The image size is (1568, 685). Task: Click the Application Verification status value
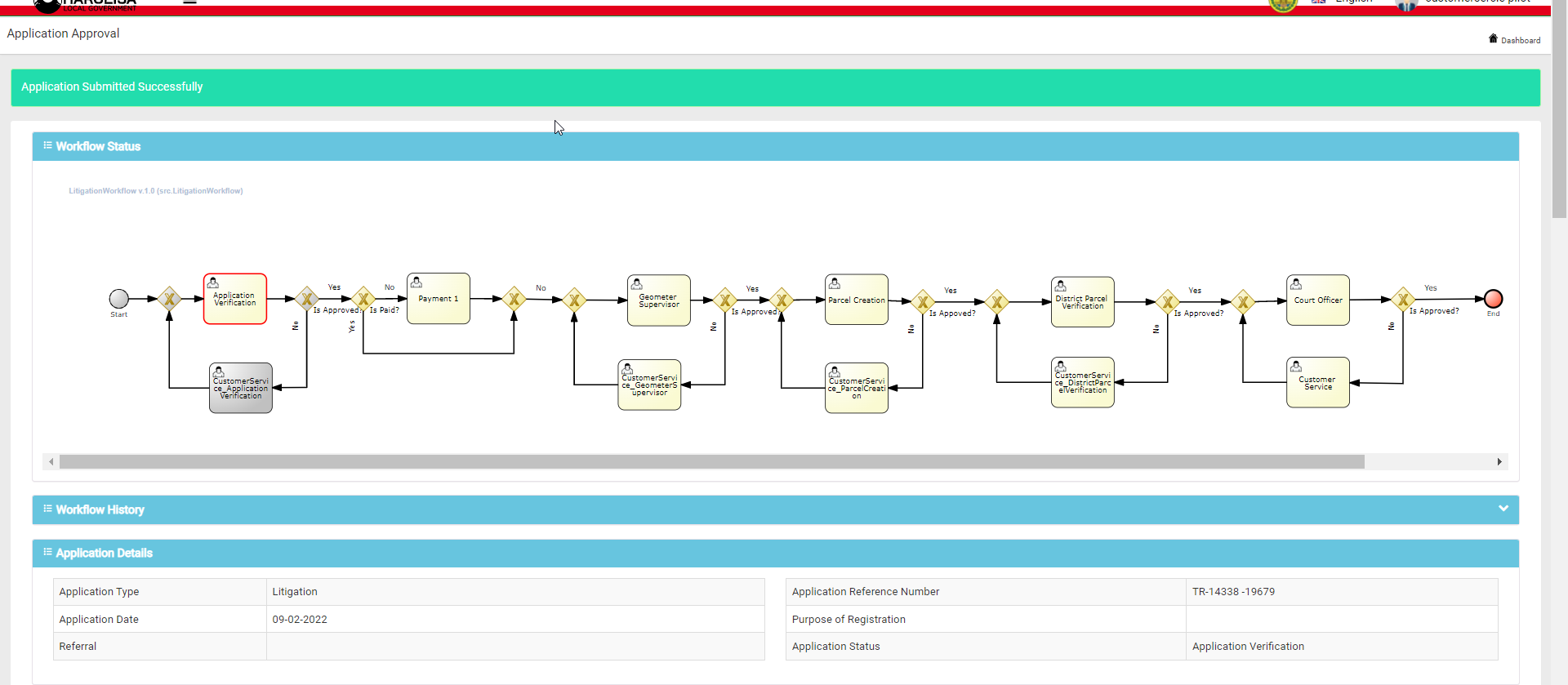(1248, 647)
